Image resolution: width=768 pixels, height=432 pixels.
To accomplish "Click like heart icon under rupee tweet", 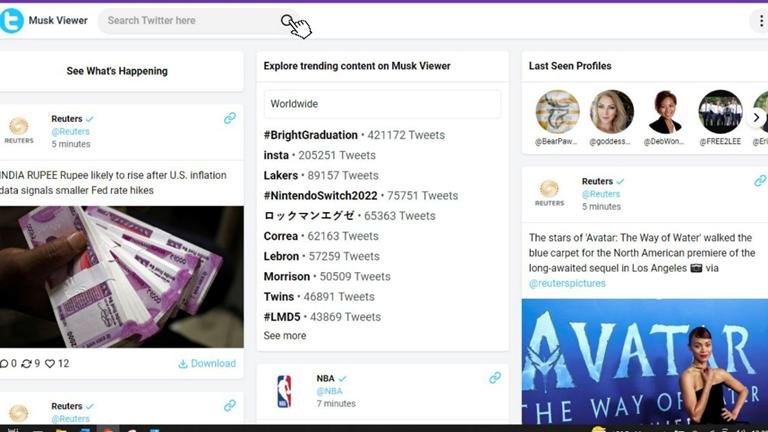I will click(50, 364).
